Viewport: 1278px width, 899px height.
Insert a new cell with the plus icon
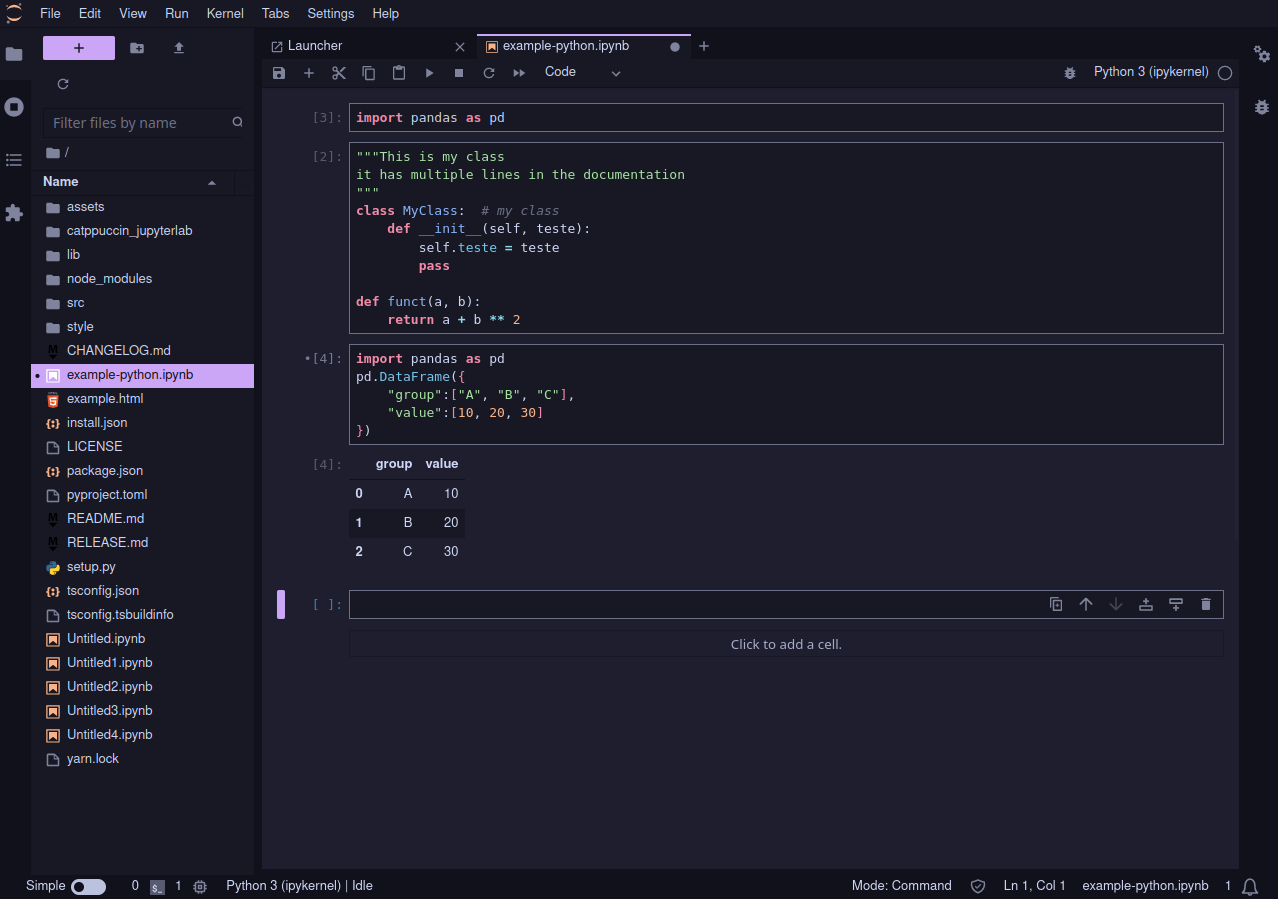pyautogui.click(x=309, y=72)
